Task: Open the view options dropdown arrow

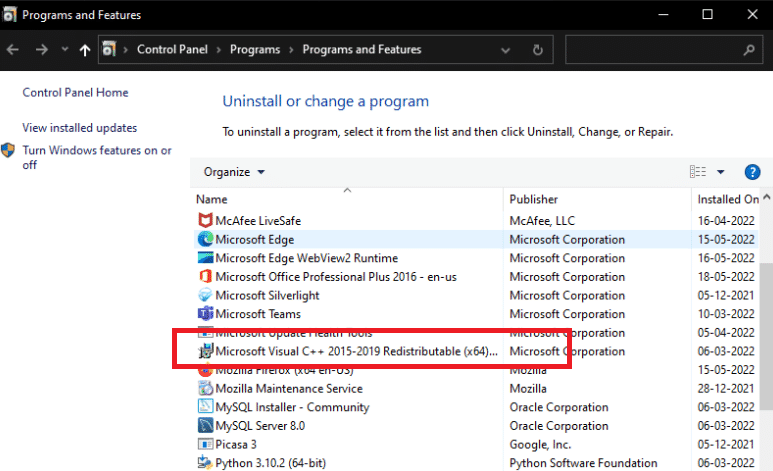Action: (721, 172)
